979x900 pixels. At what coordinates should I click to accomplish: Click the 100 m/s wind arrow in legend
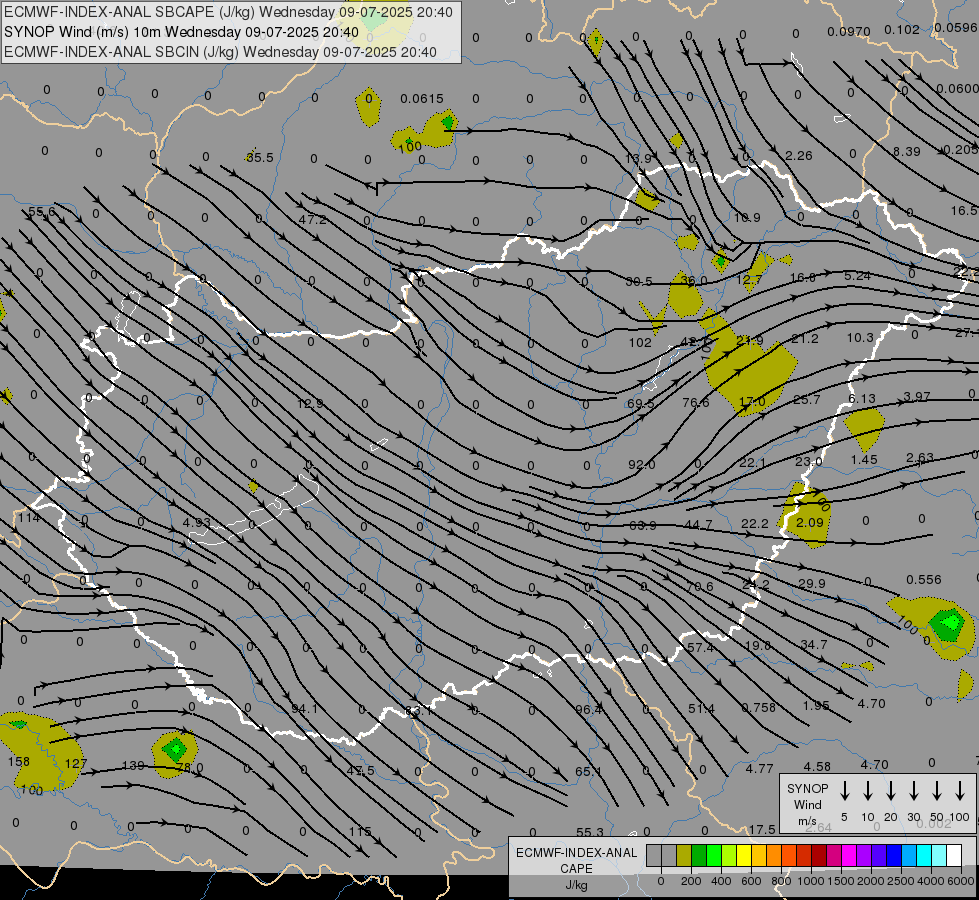(960, 790)
